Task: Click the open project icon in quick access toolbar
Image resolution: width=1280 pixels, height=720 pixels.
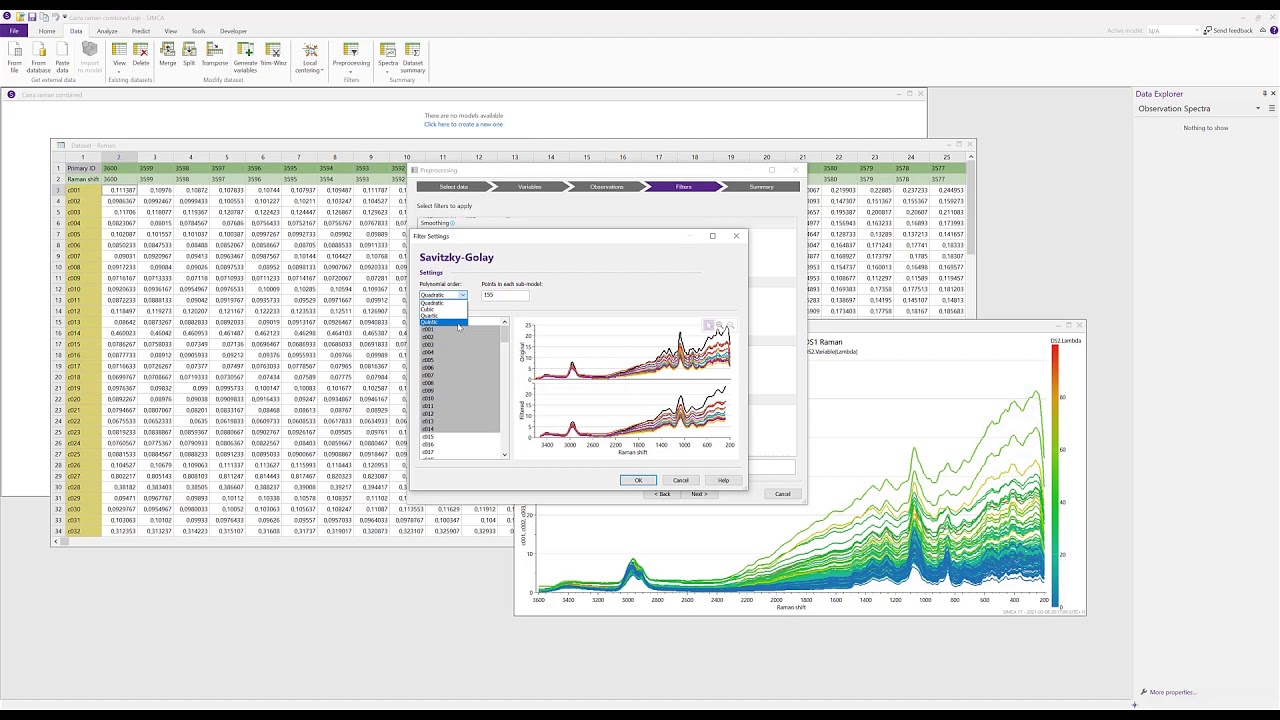Action: pyautogui.click(x=20, y=17)
